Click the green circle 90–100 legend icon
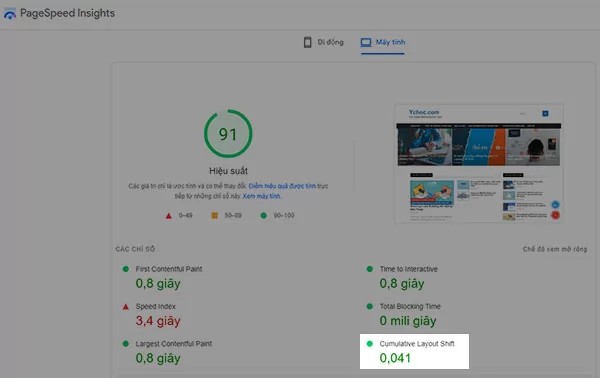Viewport: 600px width, 378px height. [264, 215]
